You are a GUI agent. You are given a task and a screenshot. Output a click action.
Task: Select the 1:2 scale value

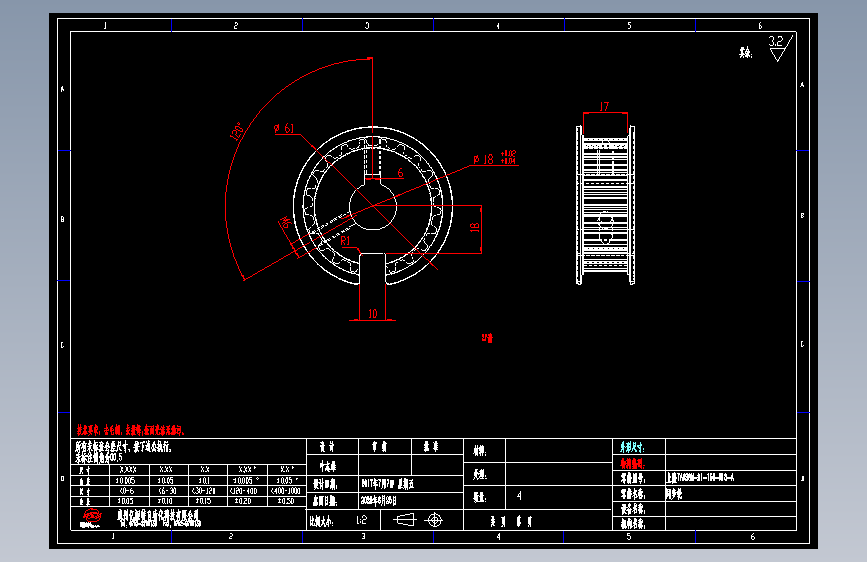pyautogui.click(x=362, y=520)
